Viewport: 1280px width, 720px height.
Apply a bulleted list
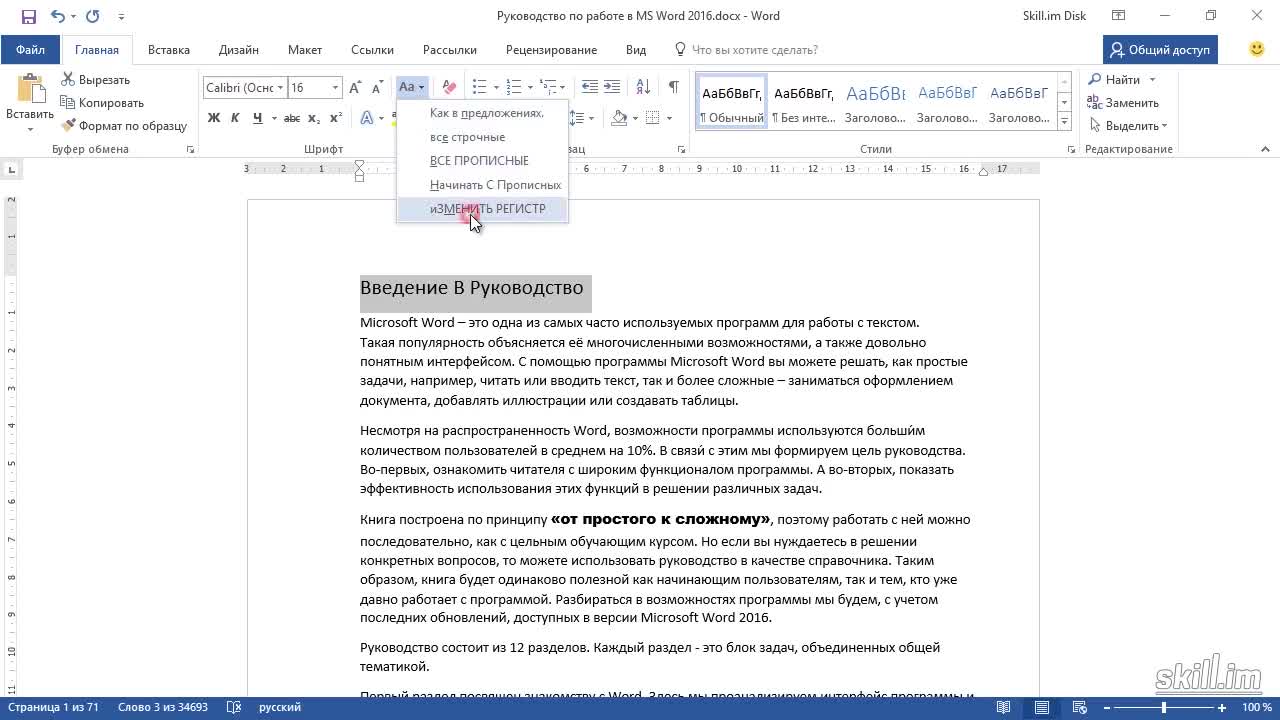pos(480,88)
